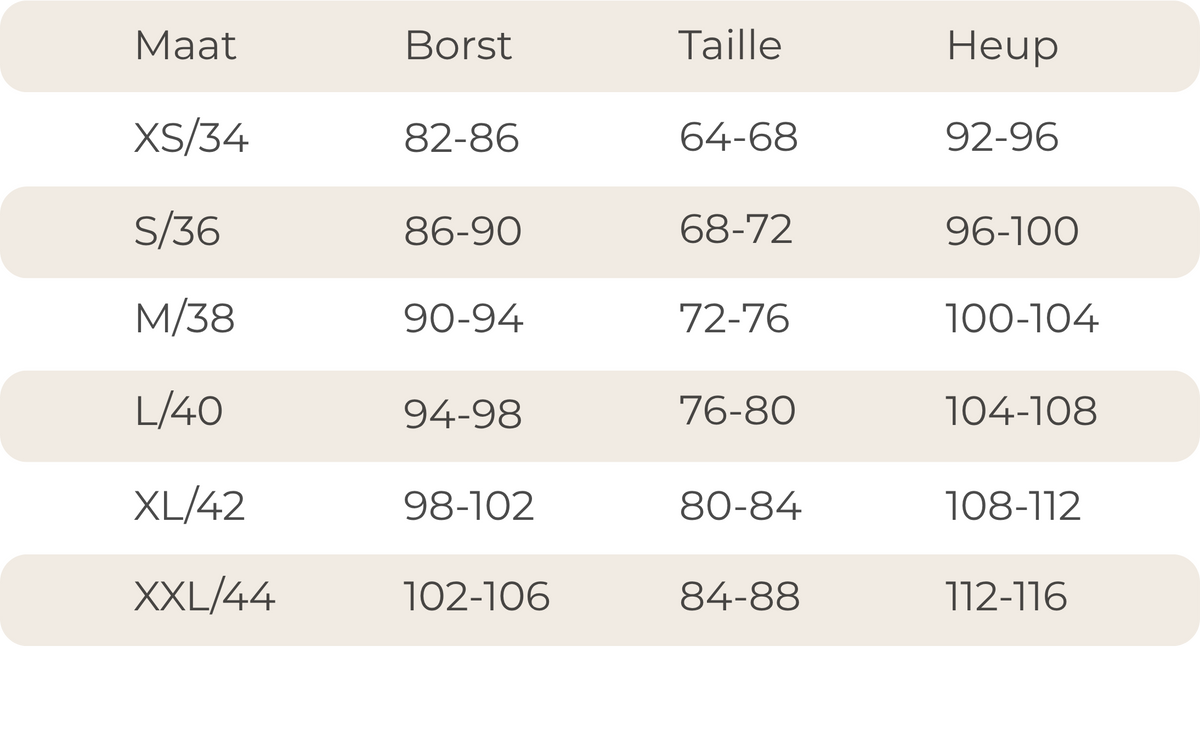Select the Borst column header

[x=458, y=46]
